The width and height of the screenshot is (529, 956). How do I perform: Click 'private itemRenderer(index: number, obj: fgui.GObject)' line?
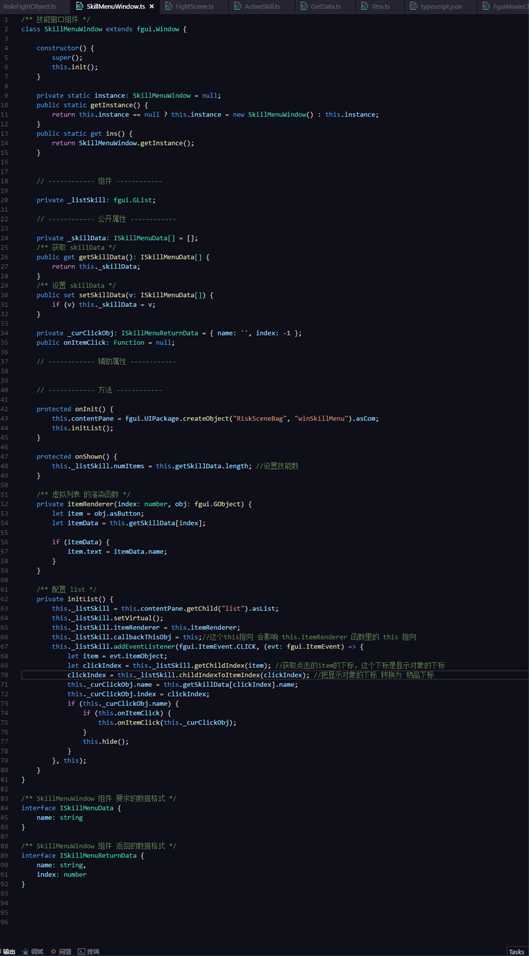(144, 504)
